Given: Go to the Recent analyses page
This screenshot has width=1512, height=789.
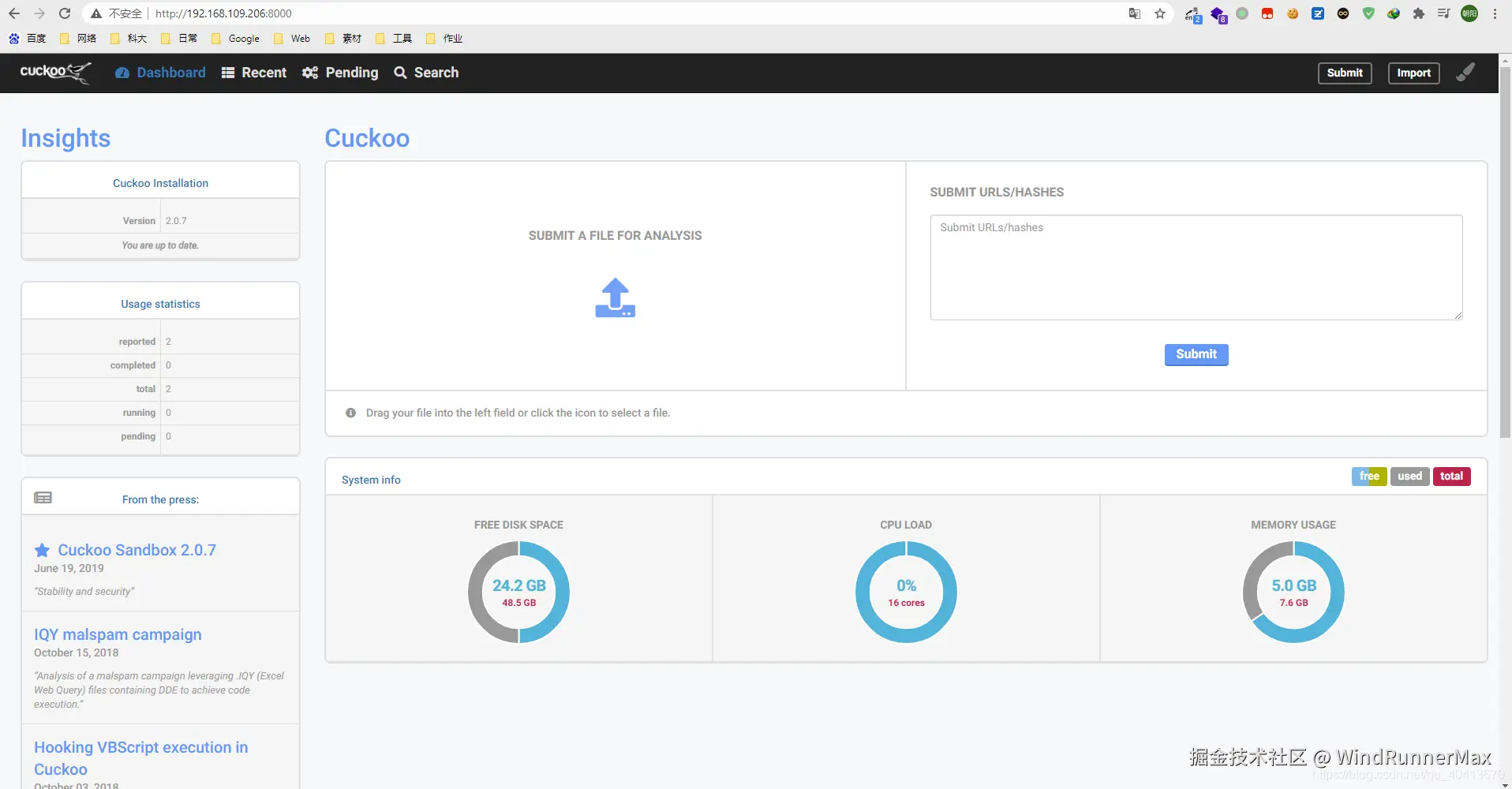Looking at the screenshot, I should (254, 73).
